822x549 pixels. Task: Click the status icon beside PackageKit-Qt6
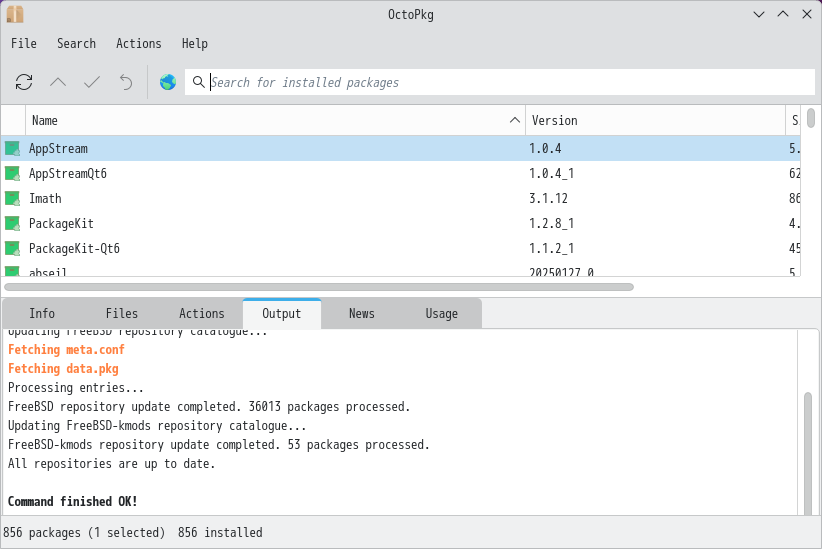click(12, 248)
